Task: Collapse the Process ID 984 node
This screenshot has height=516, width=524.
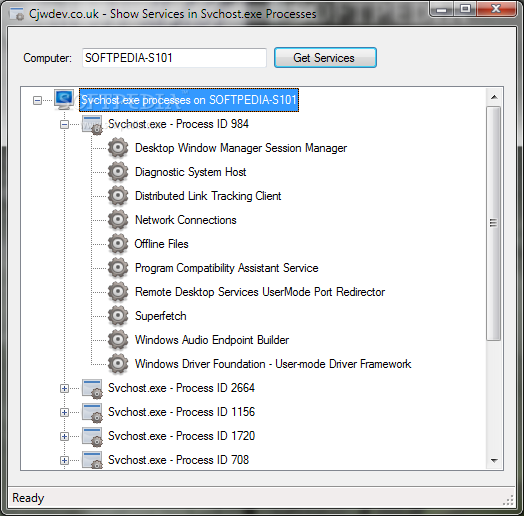Action: [64, 125]
